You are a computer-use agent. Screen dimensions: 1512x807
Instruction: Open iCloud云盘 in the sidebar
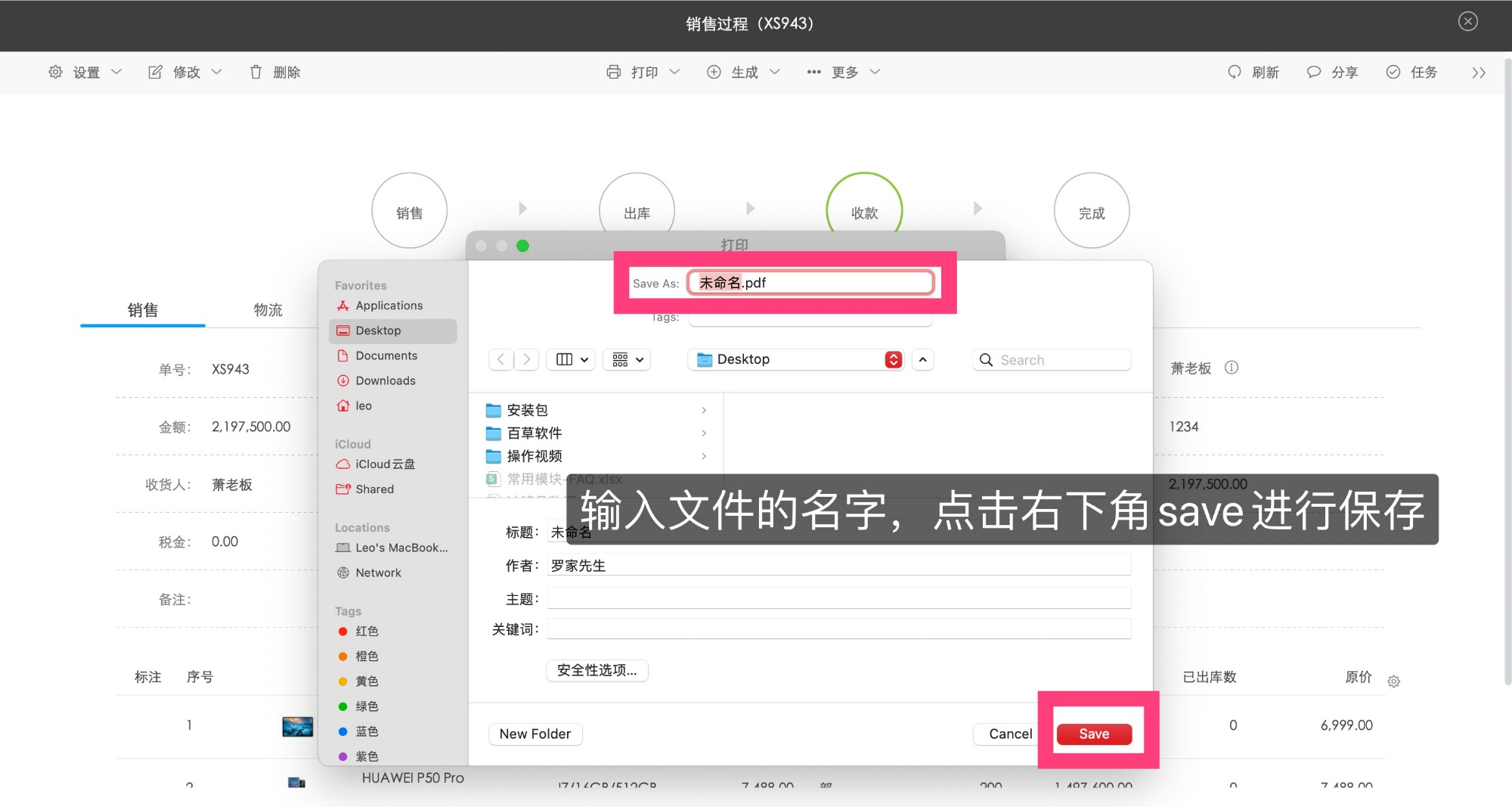pos(384,464)
